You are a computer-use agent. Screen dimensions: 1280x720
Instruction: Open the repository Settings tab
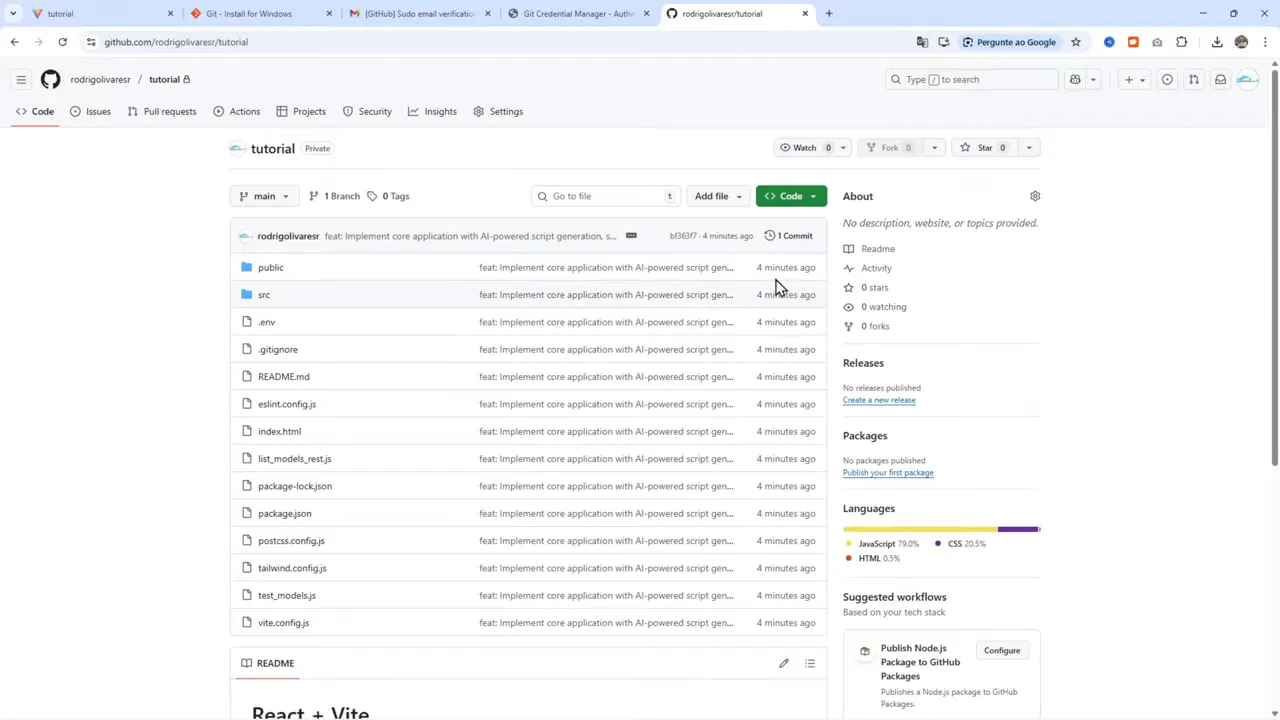click(506, 111)
